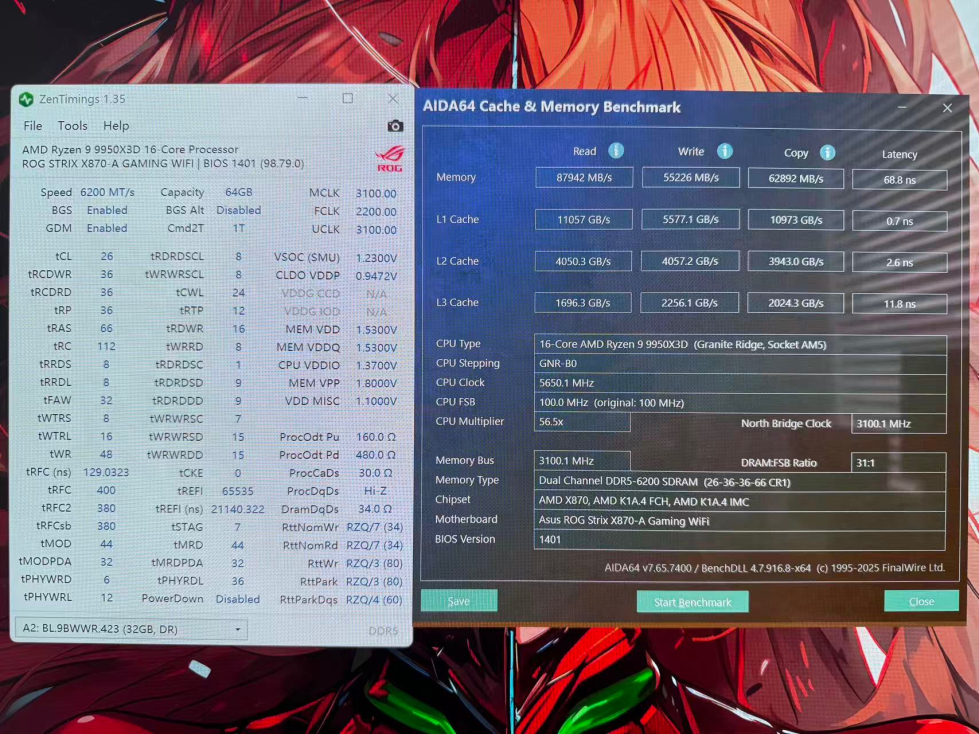
Task: Click PowerDown value Disabled
Action: coord(237,599)
